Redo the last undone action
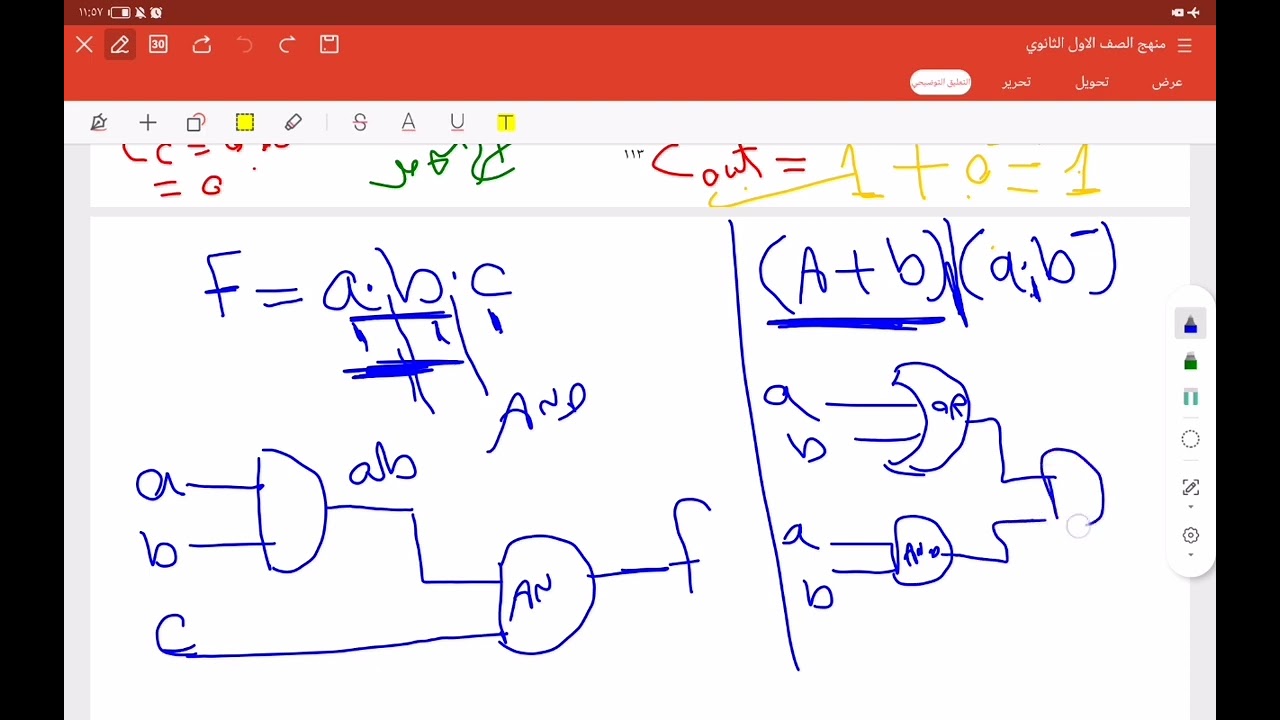This screenshot has width=1280, height=720. pos(287,44)
